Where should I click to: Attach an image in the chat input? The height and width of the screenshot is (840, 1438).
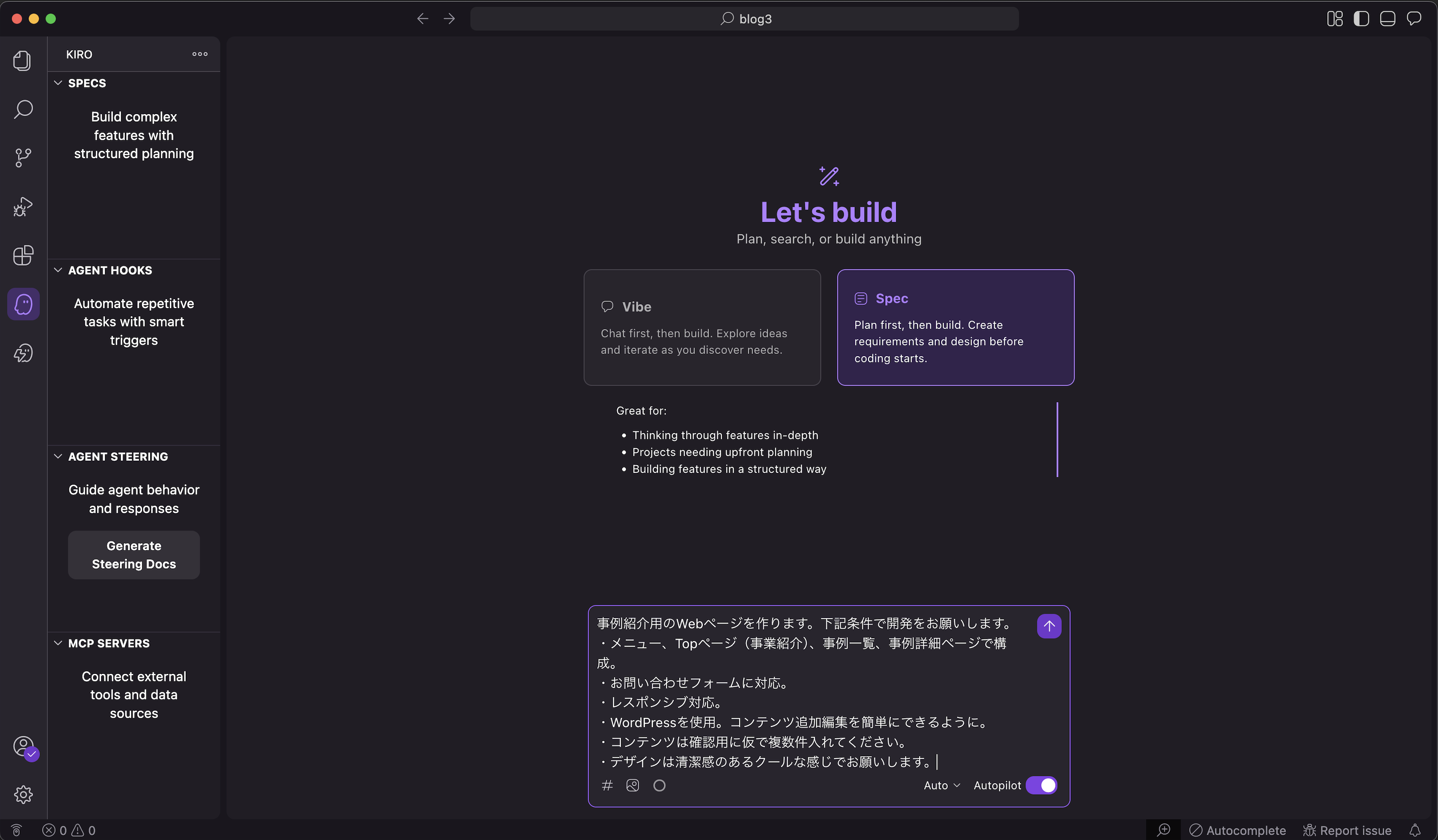coord(632,785)
